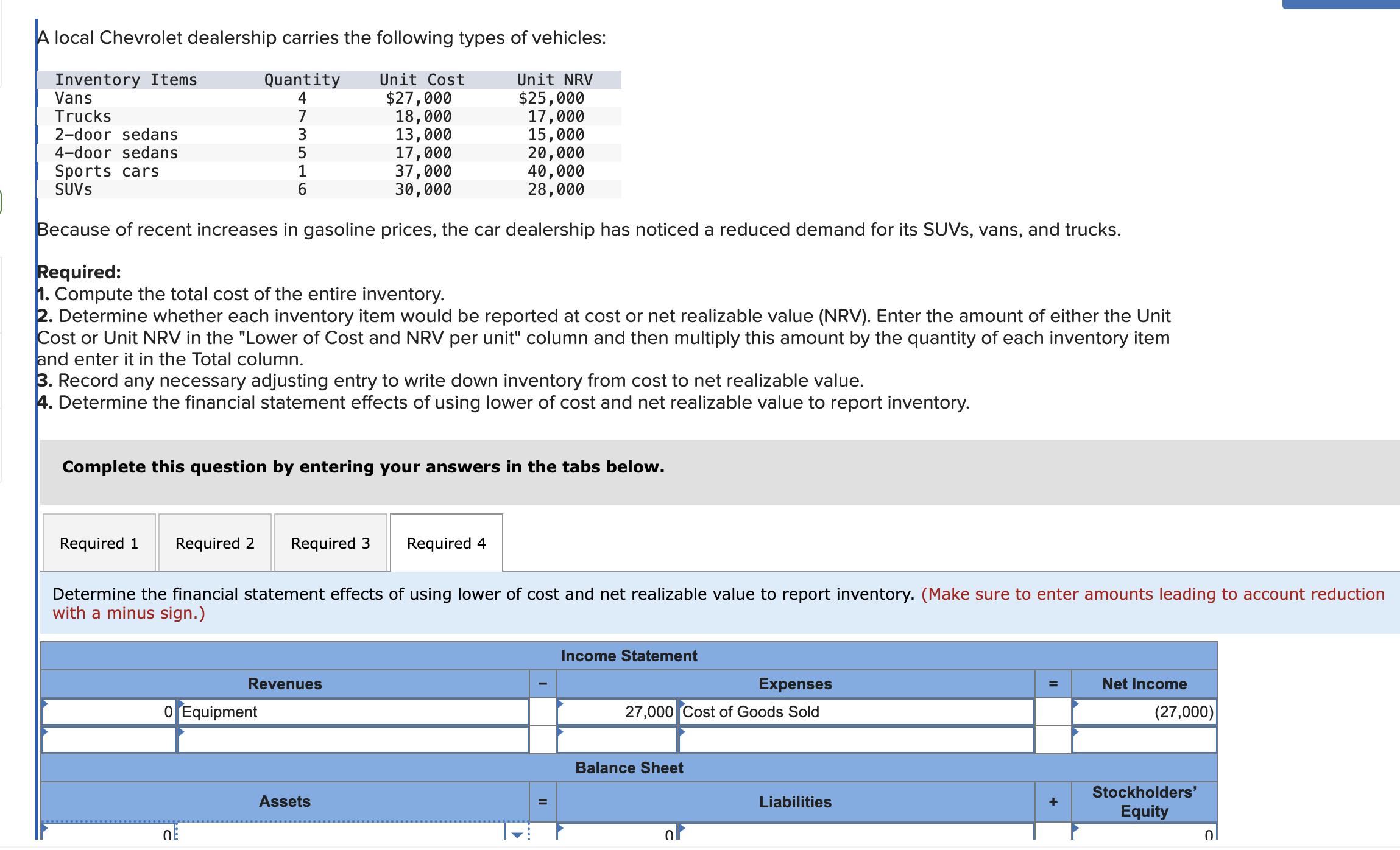Image resolution: width=1400 pixels, height=850 pixels.
Task: Open the empty second-row revenue account dropdown
Action: [353, 740]
